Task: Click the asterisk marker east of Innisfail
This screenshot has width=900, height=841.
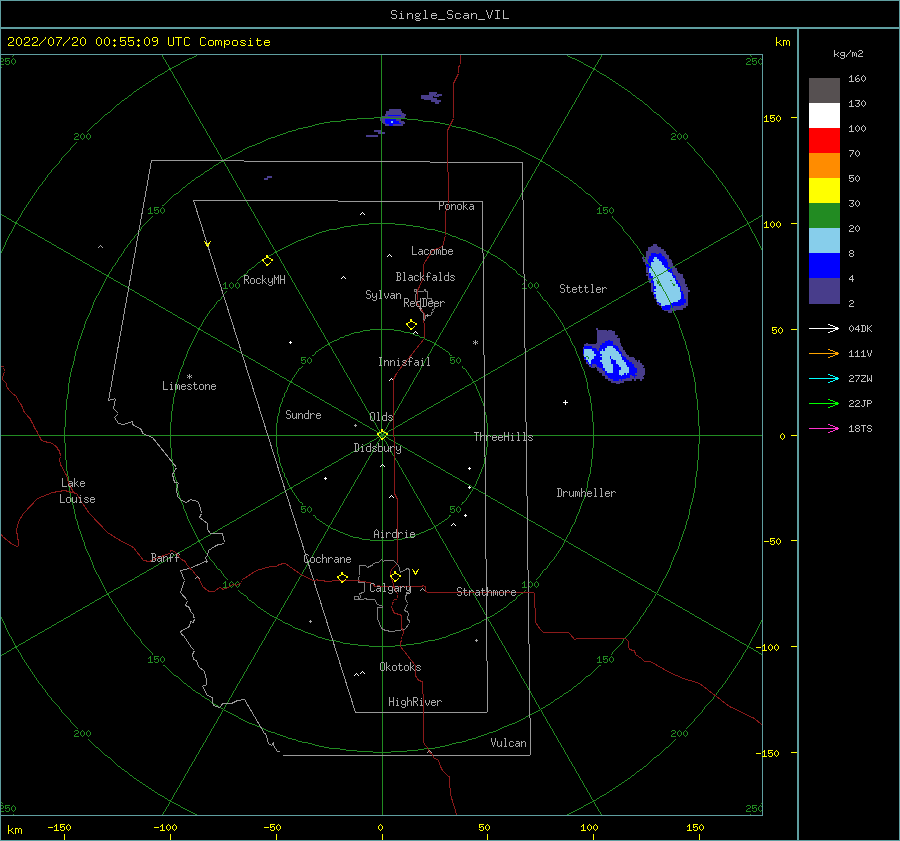Action: tap(475, 343)
